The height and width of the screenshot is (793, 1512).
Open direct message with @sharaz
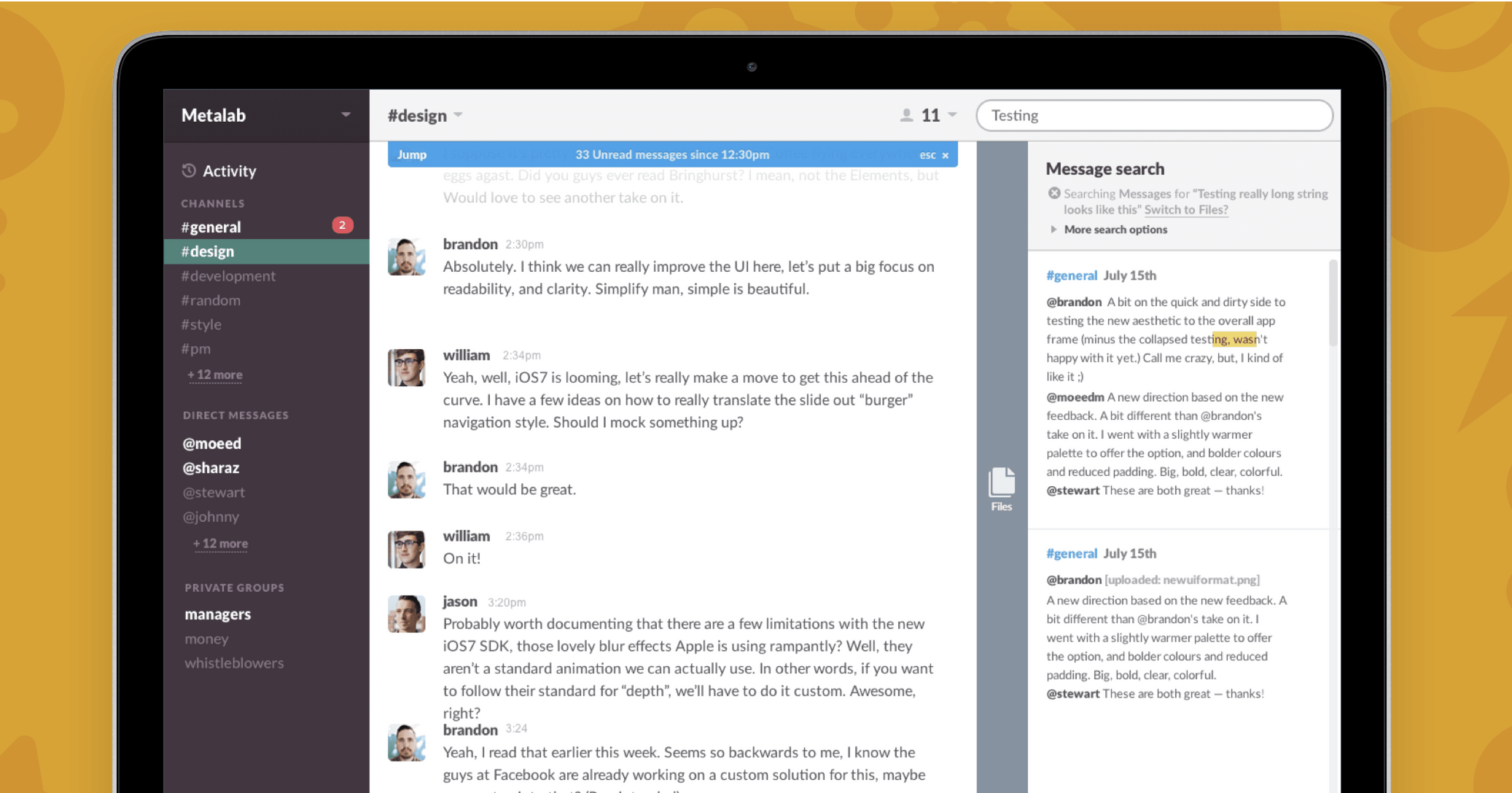click(x=211, y=468)
